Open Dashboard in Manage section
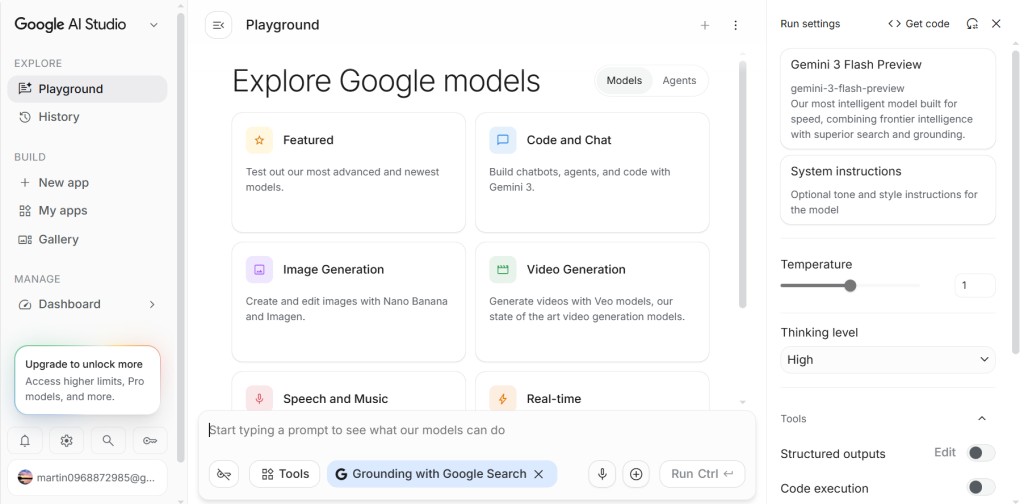Screen dimensions: 1024x504 click(x=88, y=304)
